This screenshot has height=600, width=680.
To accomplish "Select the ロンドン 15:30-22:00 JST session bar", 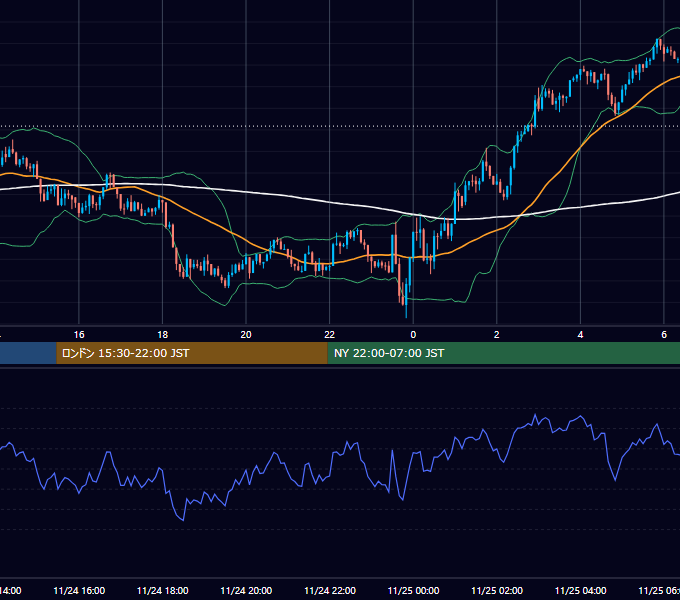I will (192, 353).
